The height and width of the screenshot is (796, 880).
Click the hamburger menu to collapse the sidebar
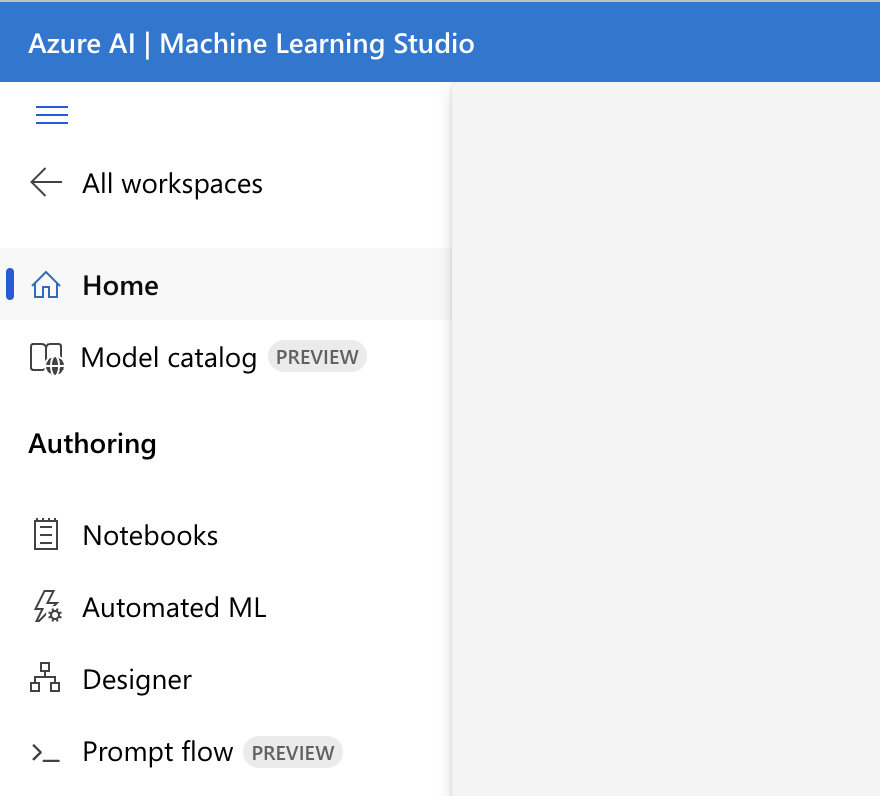coord(51,115)
